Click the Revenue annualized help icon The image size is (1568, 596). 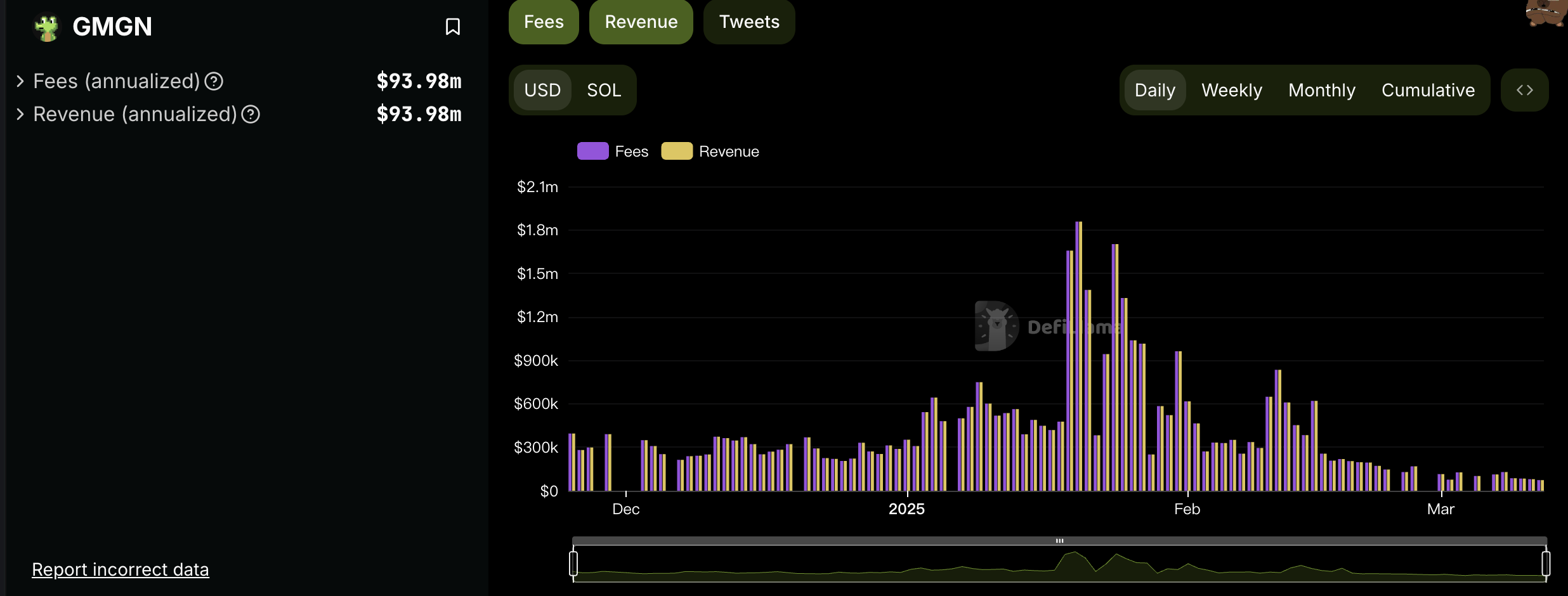(x=251, y=114)
